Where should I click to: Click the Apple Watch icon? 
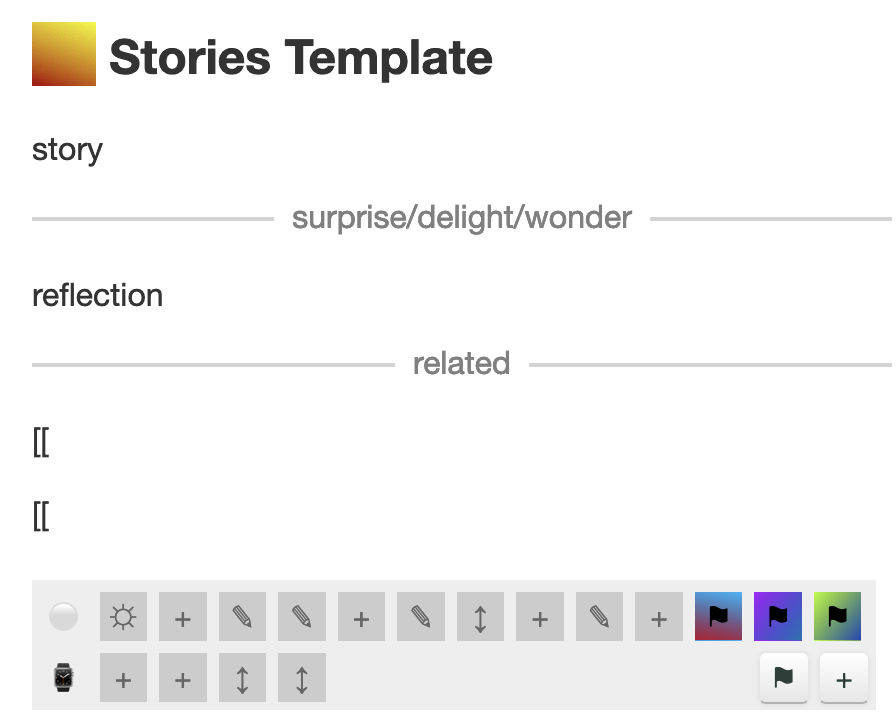[x=63, y=679]
